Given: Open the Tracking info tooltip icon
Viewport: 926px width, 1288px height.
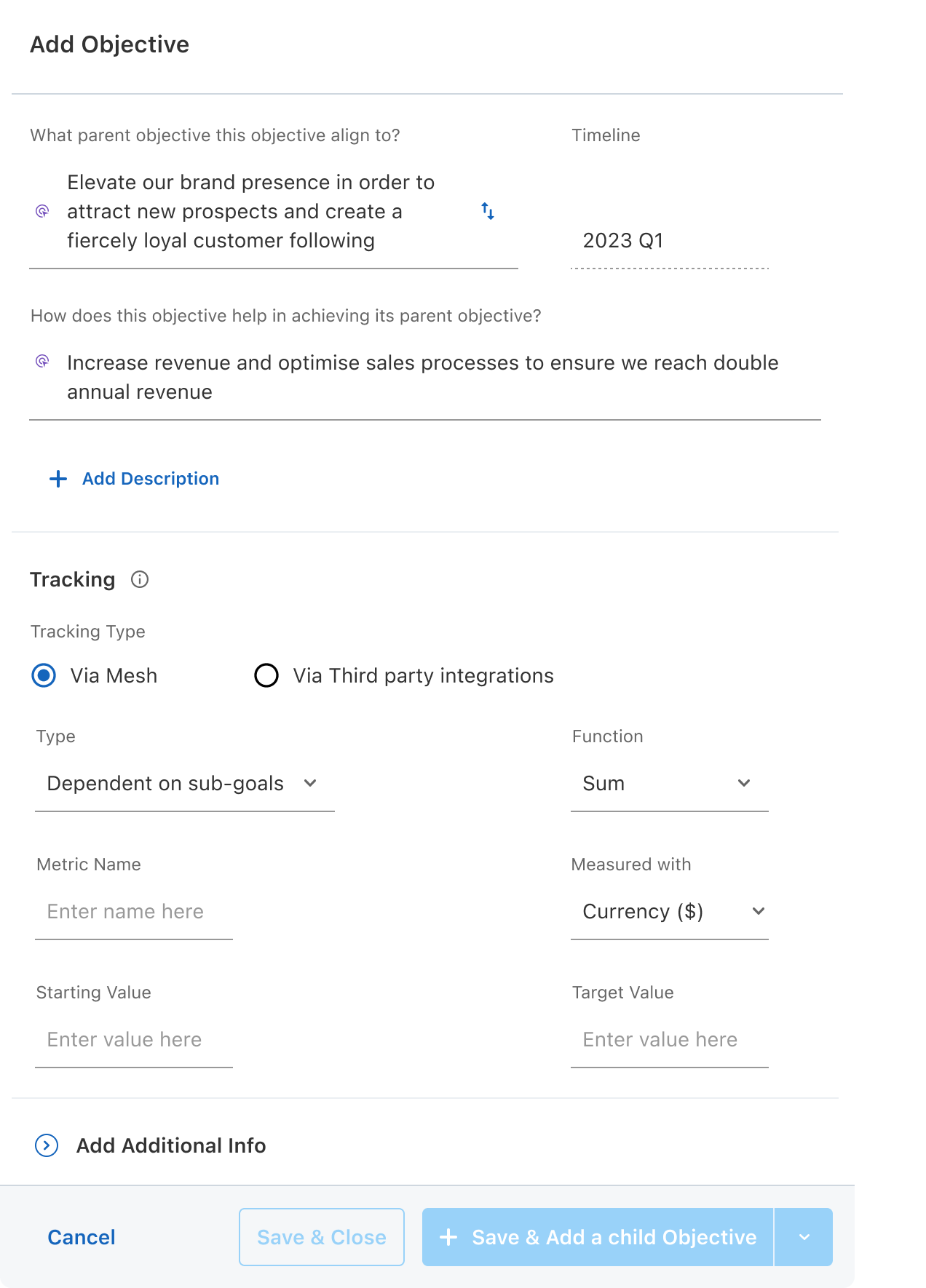Looking at the screenshot, I should click(x=140, y=579).
